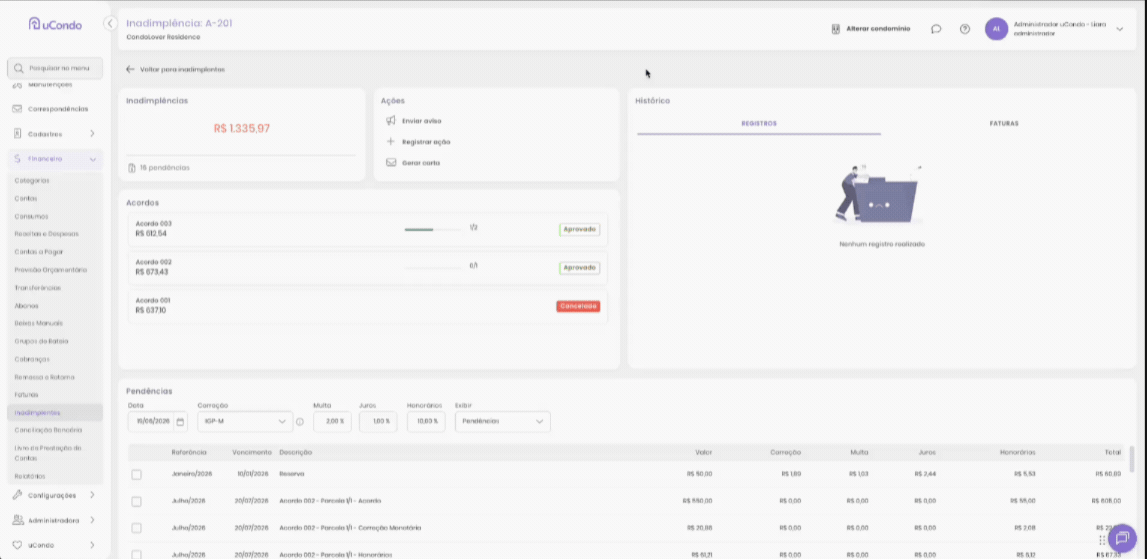Open Receitas e Despesas menu item

46,234
